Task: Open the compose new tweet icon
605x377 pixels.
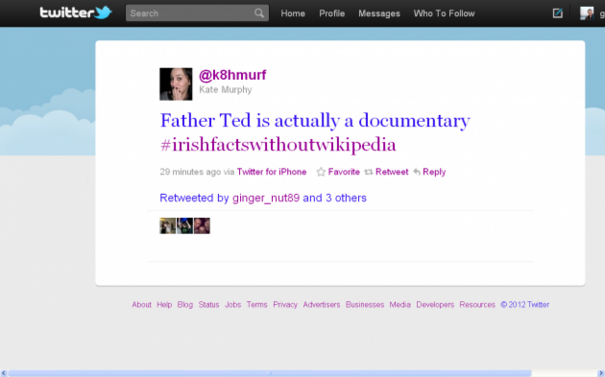Action: point(557,13)
